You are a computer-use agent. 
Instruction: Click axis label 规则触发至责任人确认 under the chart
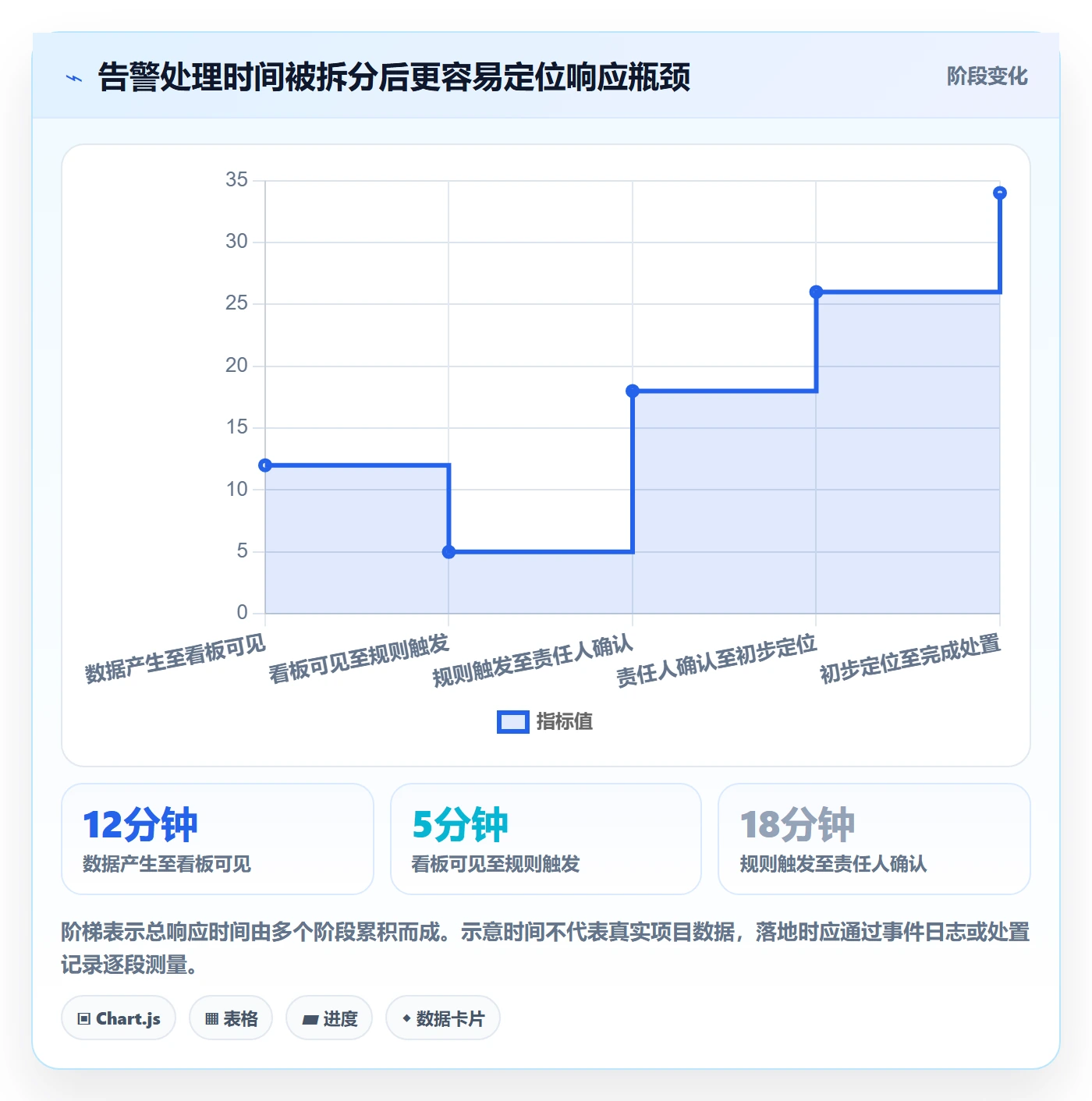click(533, 661)
